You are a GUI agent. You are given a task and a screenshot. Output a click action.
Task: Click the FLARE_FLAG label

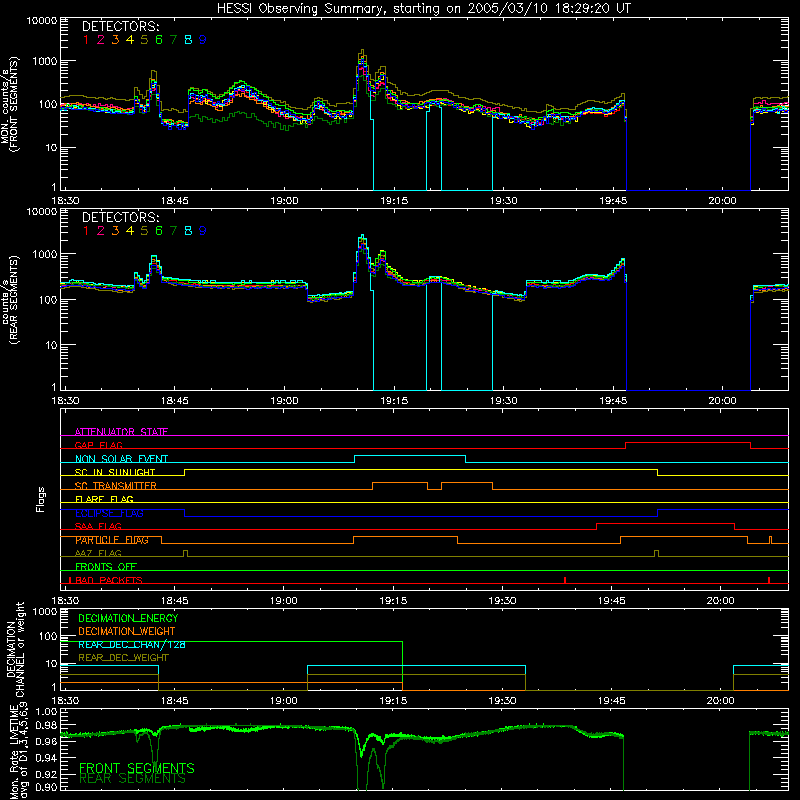pos(104,499)
